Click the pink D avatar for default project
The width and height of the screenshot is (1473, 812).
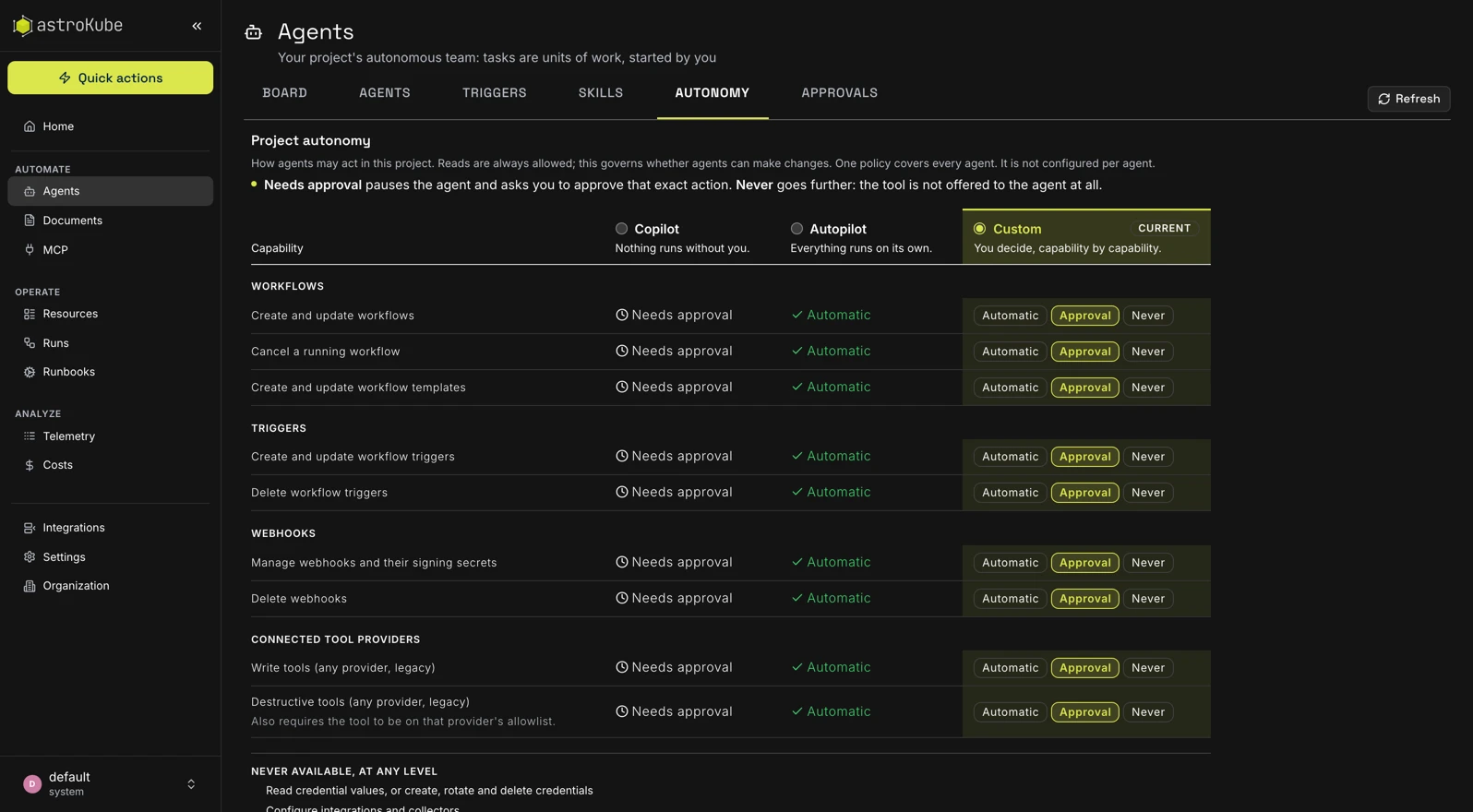click(32, 783)
